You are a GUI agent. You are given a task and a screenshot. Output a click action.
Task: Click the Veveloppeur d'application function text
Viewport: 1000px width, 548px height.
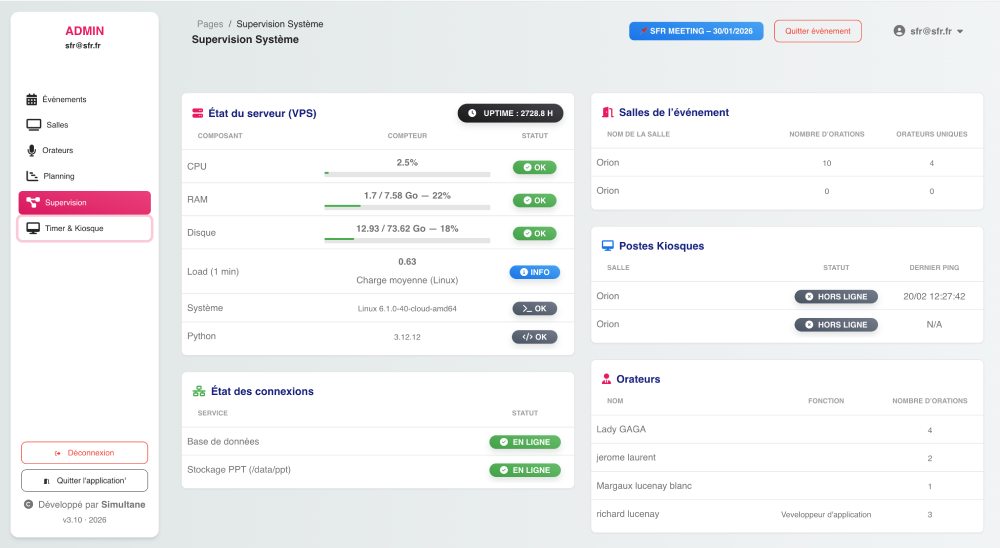tap(826, 515)
